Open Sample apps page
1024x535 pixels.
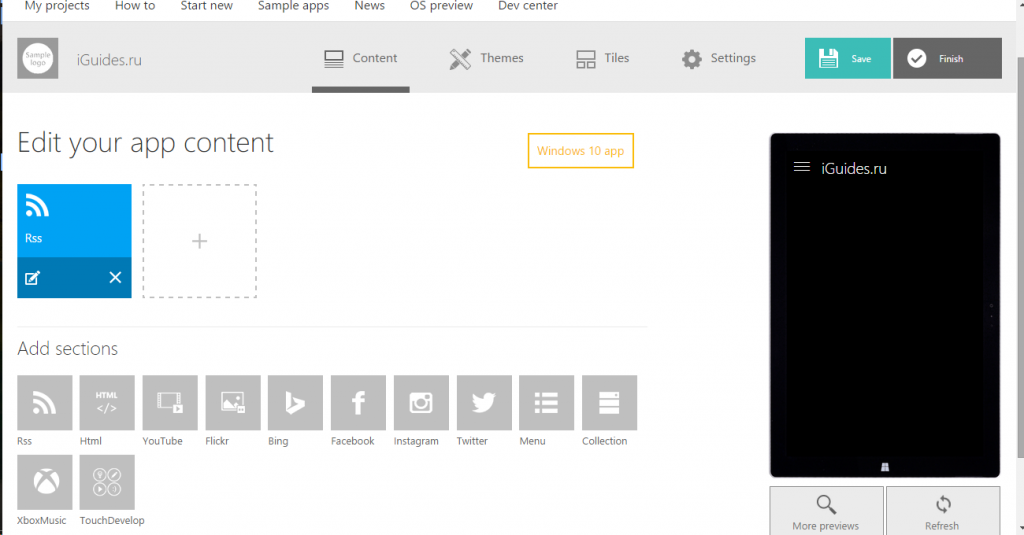[293, 7]
